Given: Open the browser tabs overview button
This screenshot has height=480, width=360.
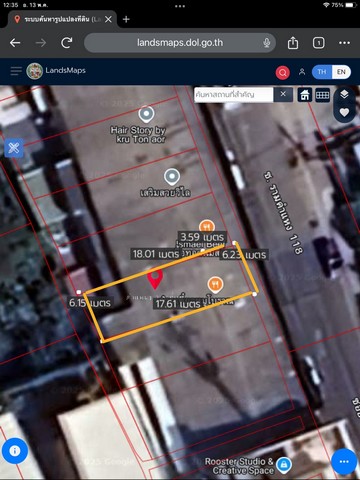Looking at the screenshot, I should (x=318, y=43).
